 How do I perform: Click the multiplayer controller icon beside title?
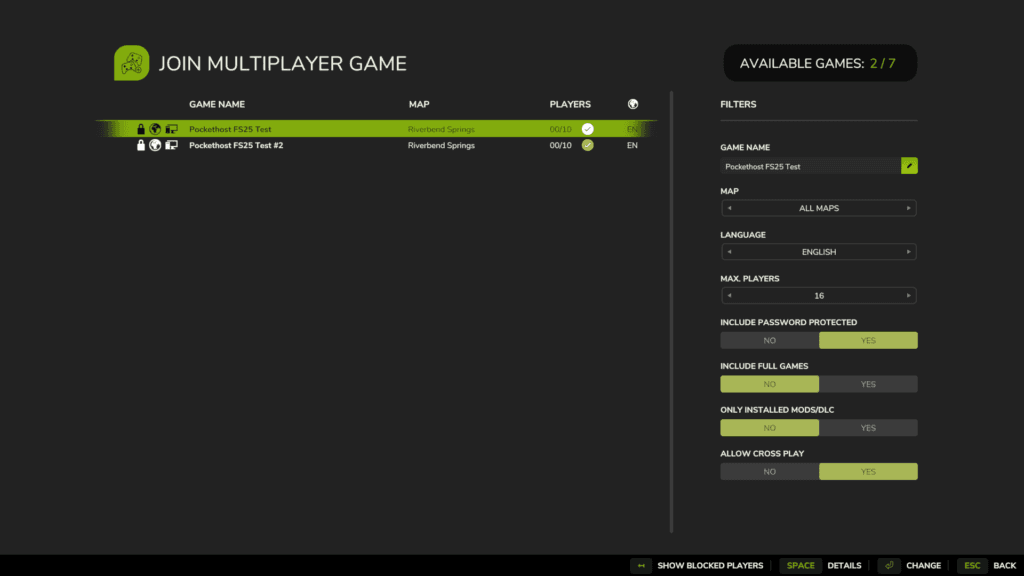pyautogui.click(x=131, y=63)
